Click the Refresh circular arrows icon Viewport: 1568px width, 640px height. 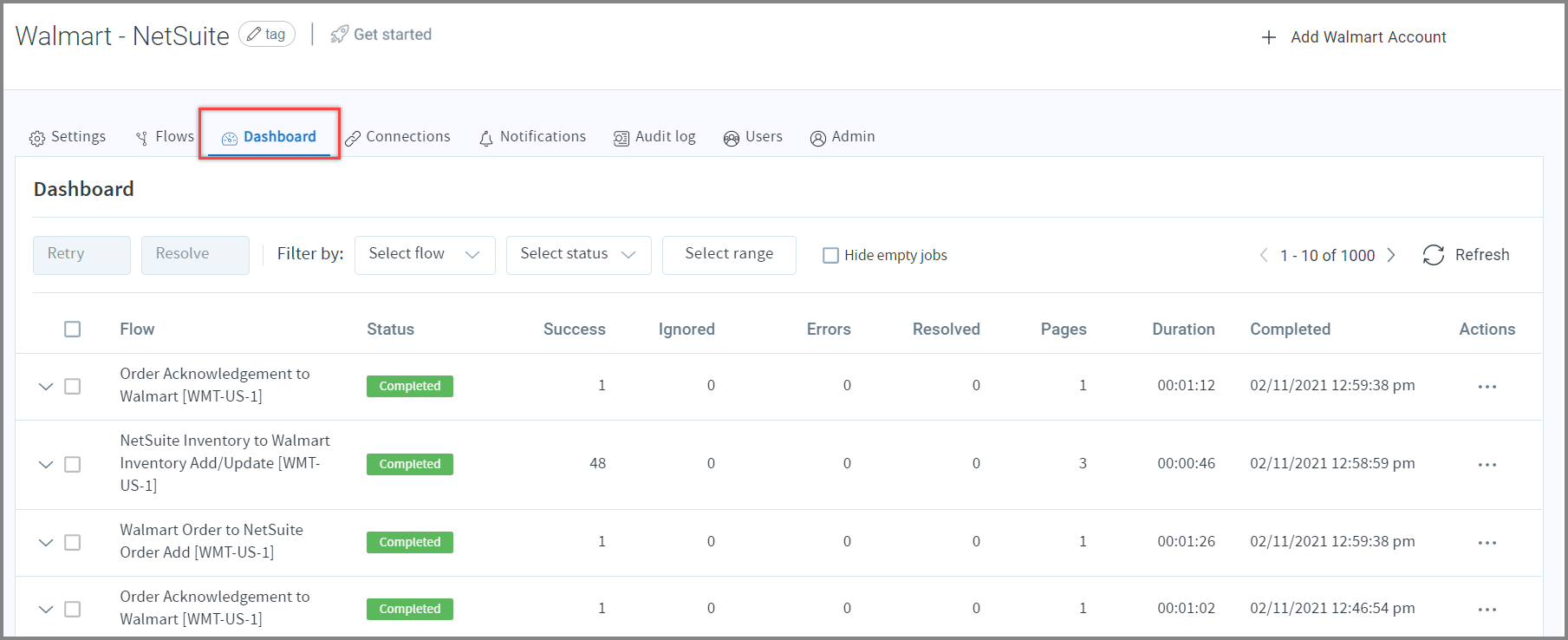(x=1434, y=255)
